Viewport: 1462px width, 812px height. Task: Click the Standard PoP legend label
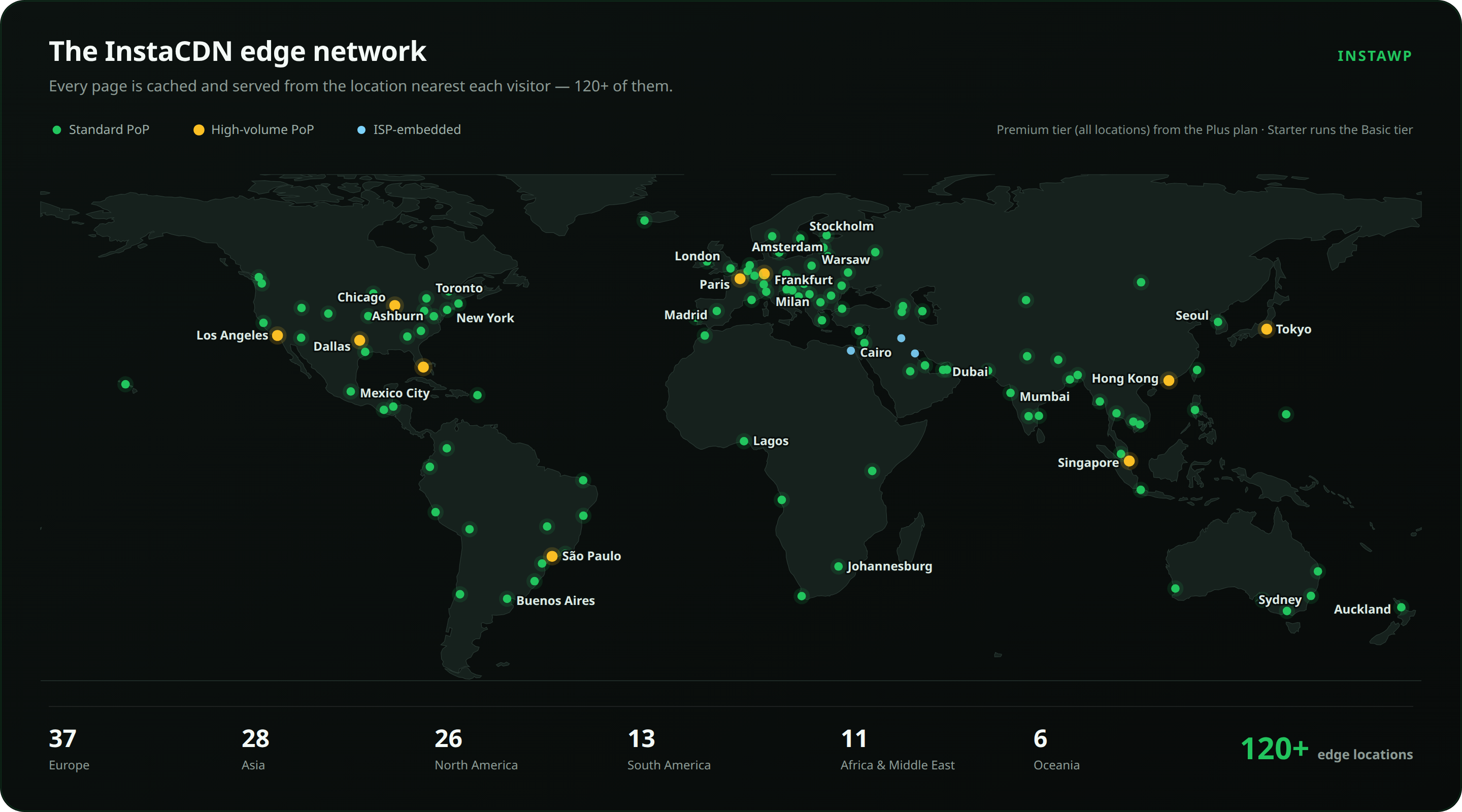pos(109,129)
